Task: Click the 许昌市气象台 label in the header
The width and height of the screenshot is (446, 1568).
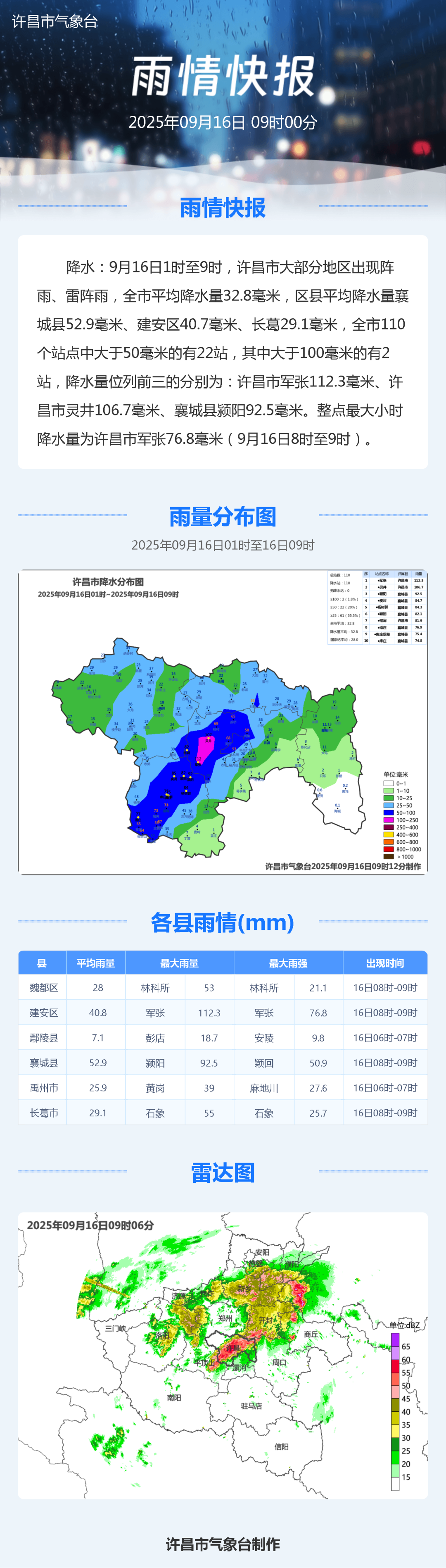Action: click(55, 21)
